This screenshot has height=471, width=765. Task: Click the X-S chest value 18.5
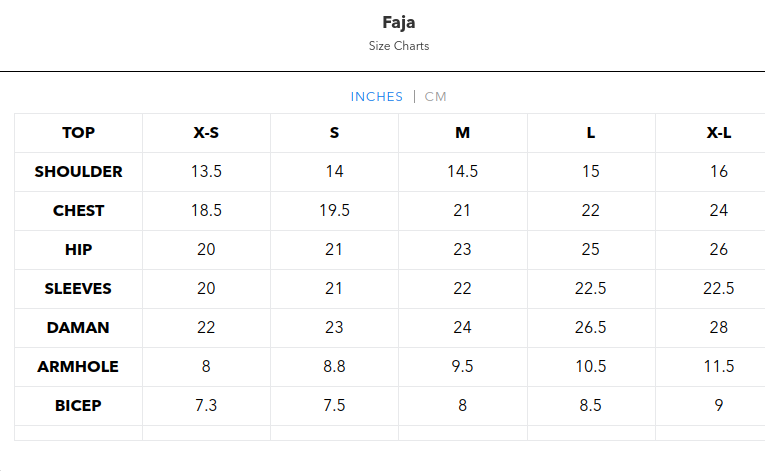pos(206,211)
